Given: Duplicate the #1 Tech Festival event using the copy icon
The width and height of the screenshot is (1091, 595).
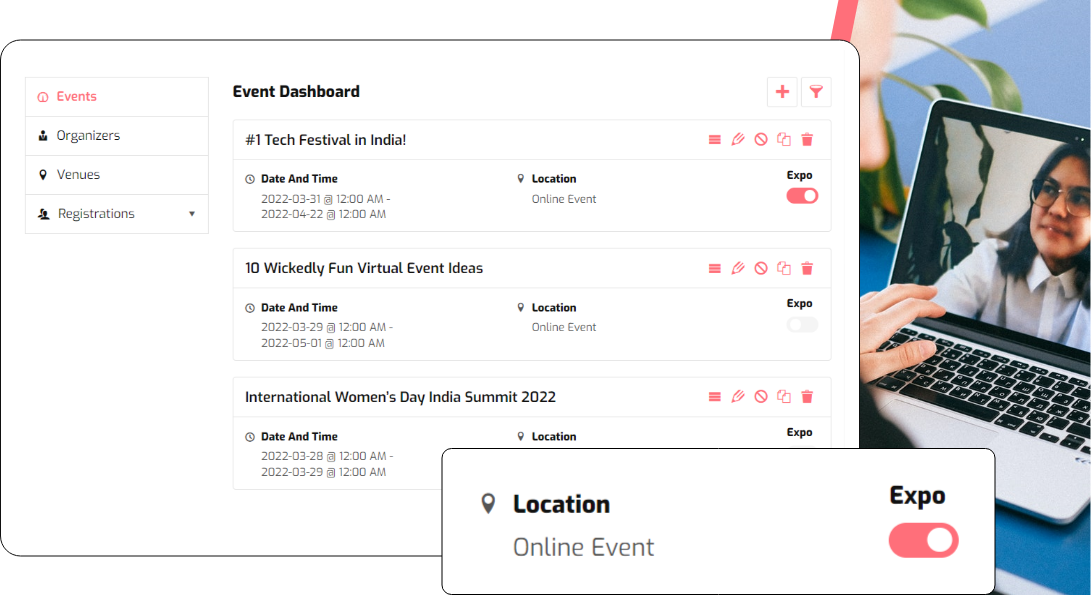Looking at the screenshot, I should click(x=784, y=139).
